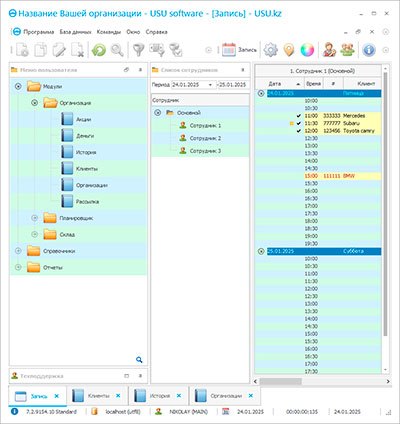
Task: Open the period start date dropdown
Action: tap(210, 85)
